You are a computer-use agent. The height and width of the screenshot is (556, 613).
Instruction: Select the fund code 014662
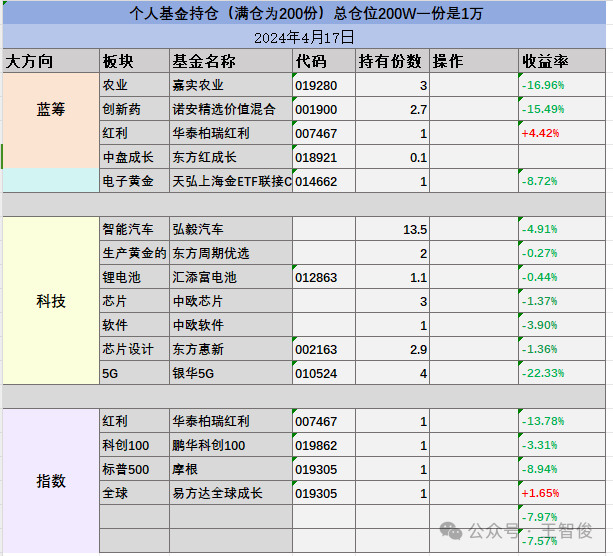coord(324,181)
